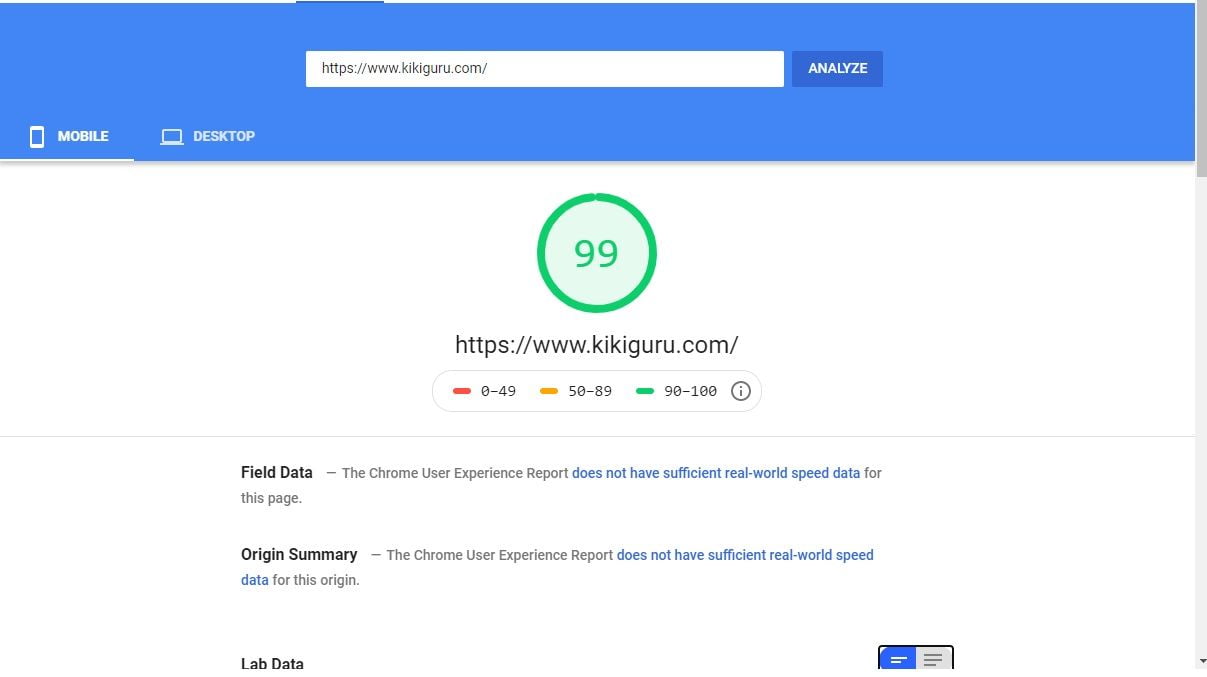Image resolution: width=1207 pixels, height=677 pixels.
Task: Open Field Data insufficient speed data link
Action: (x=716, y=473)
